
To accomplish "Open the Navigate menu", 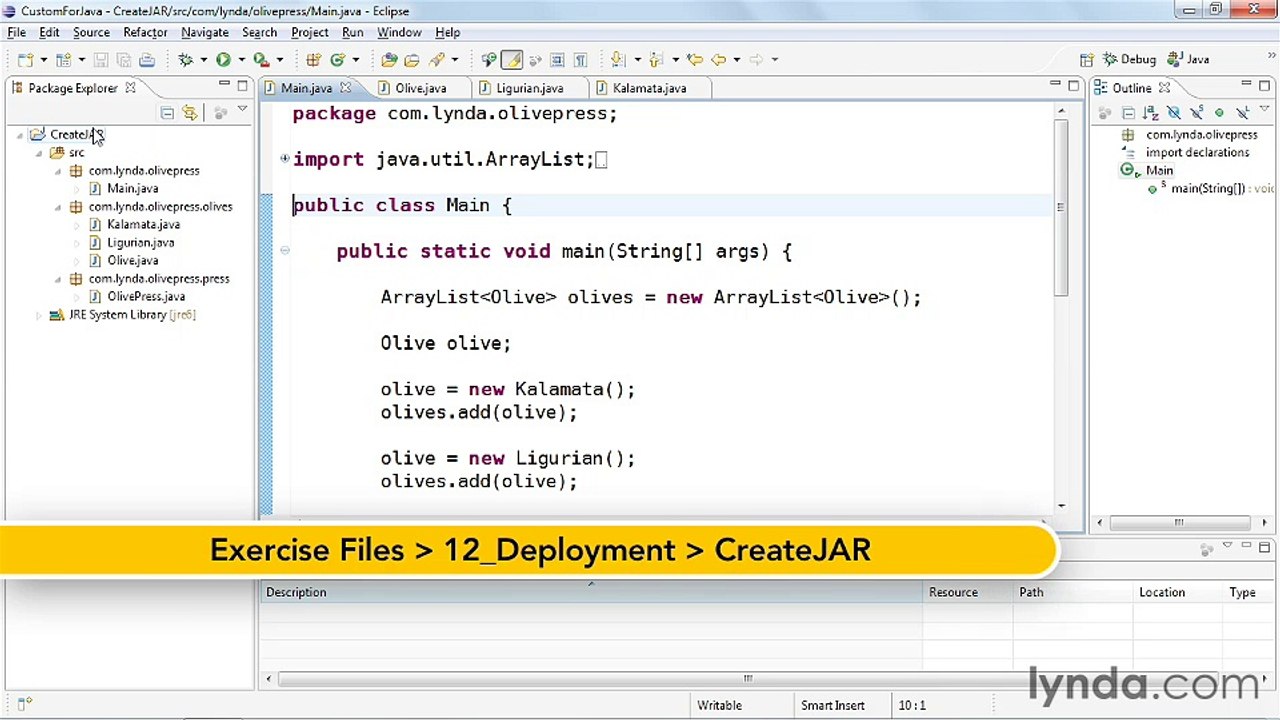I will point(205,32).
